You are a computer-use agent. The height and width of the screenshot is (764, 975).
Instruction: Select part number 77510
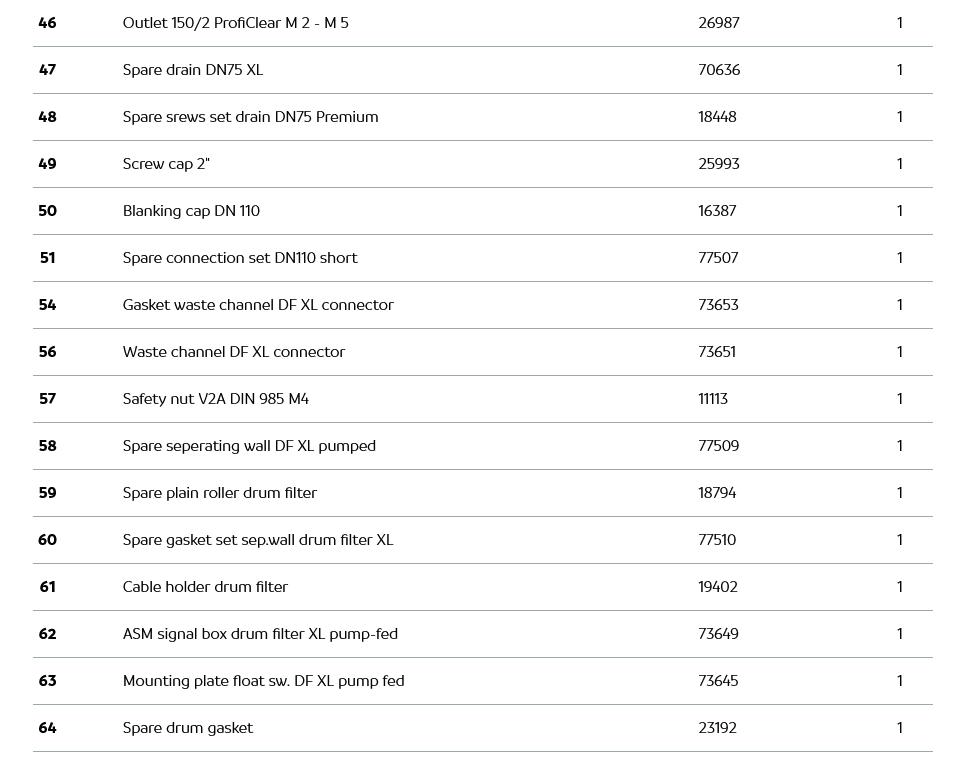click(x=716, y=540)
